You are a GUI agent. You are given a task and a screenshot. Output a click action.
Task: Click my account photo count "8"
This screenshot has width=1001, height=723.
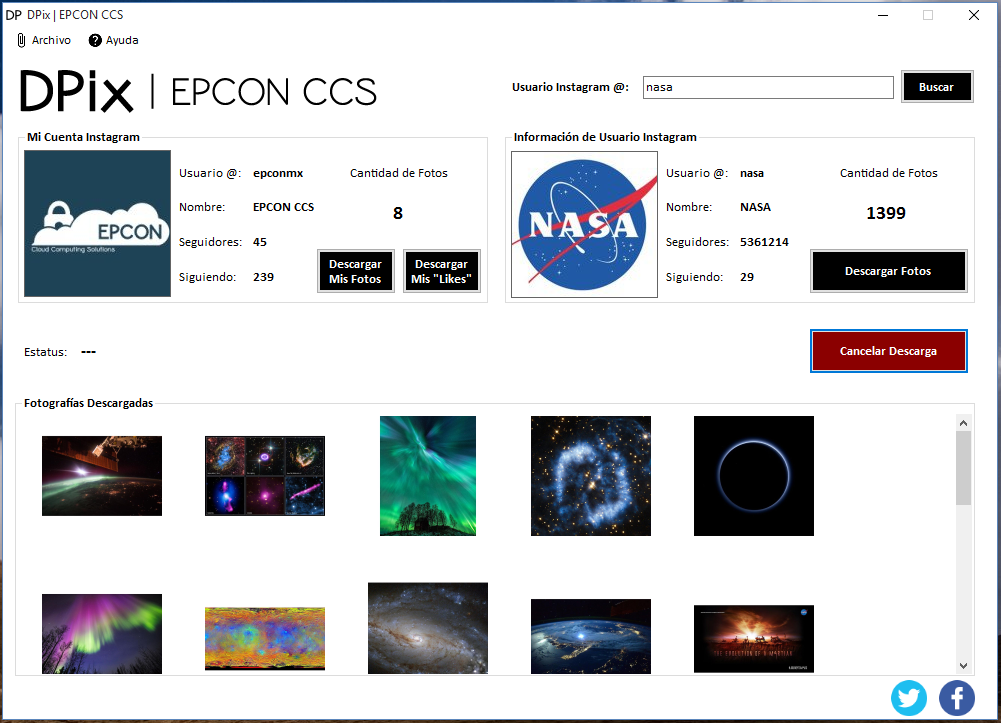coord(398,213)
